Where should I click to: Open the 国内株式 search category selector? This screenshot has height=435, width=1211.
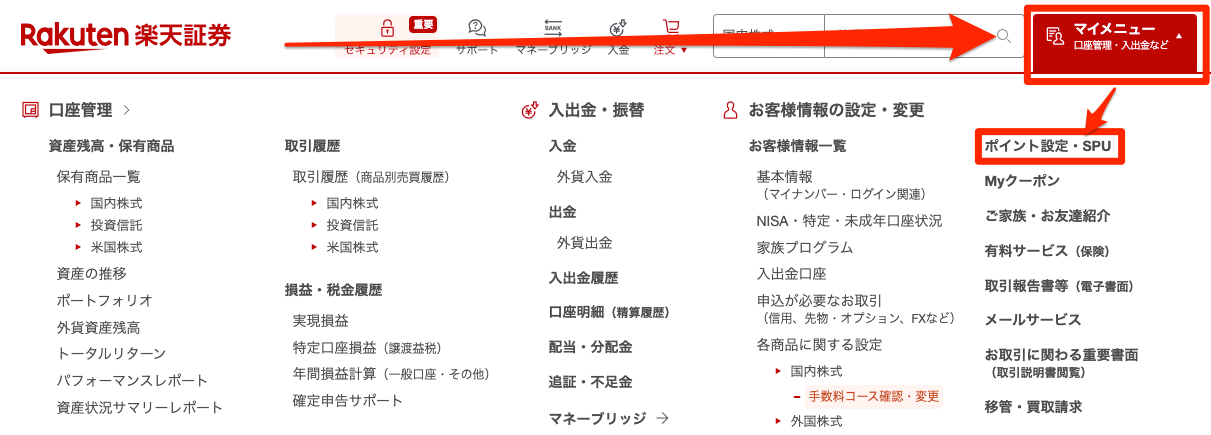[x=769, y=37]
